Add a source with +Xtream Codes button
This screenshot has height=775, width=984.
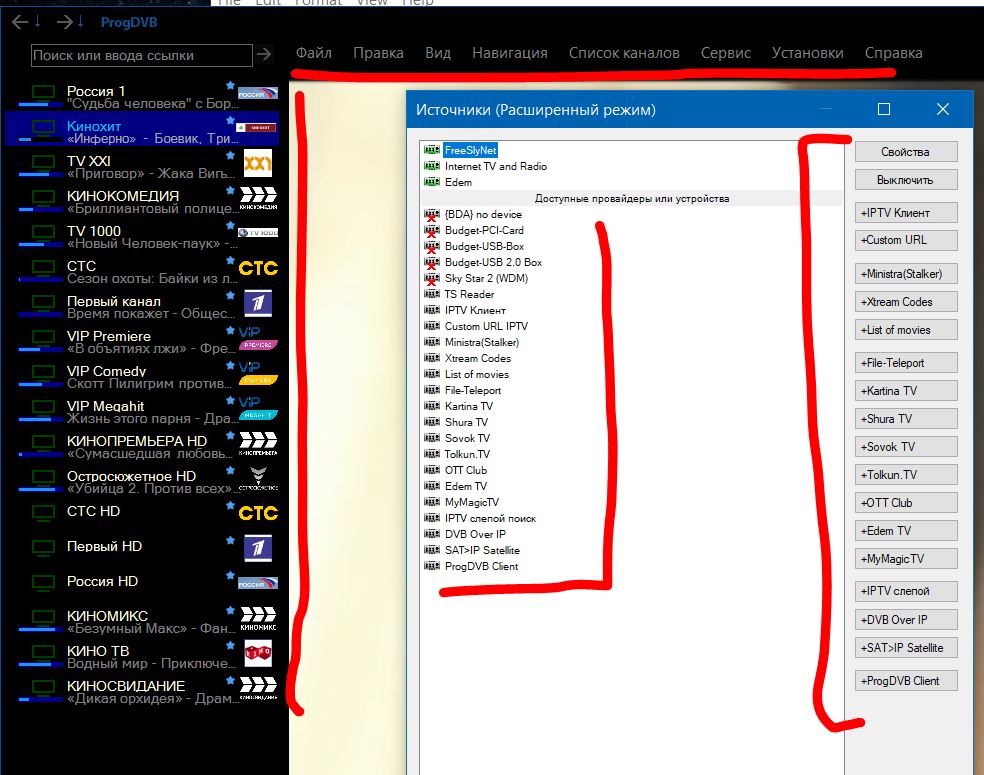pyautogui.click(x=905, y=302)
